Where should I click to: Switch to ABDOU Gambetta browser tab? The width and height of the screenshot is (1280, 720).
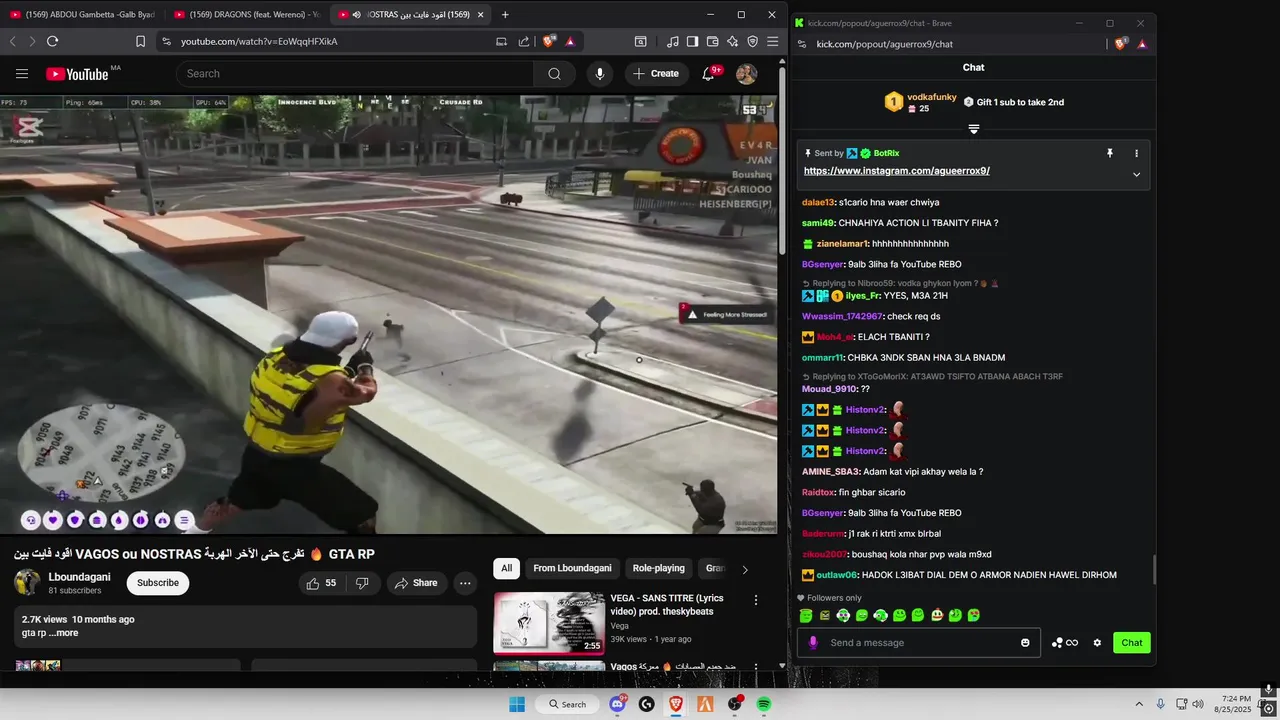pyautogui.click(x=81, y=15)
